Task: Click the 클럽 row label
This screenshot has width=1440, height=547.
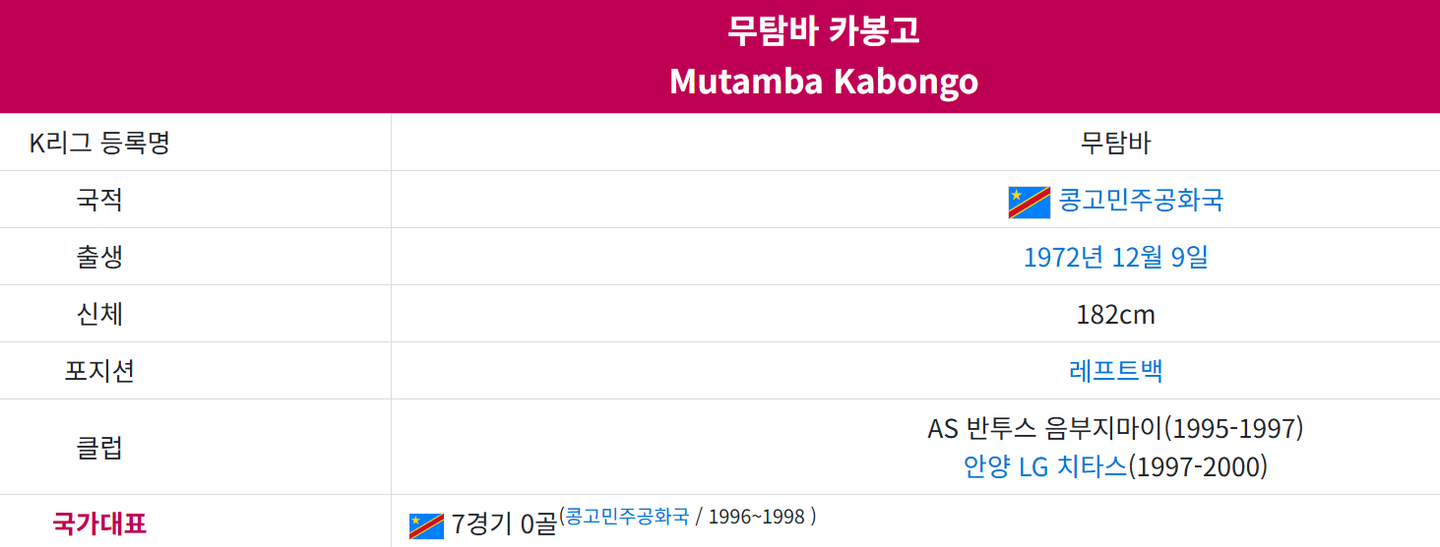Action: pyautogui.click(x=100, y=447)
